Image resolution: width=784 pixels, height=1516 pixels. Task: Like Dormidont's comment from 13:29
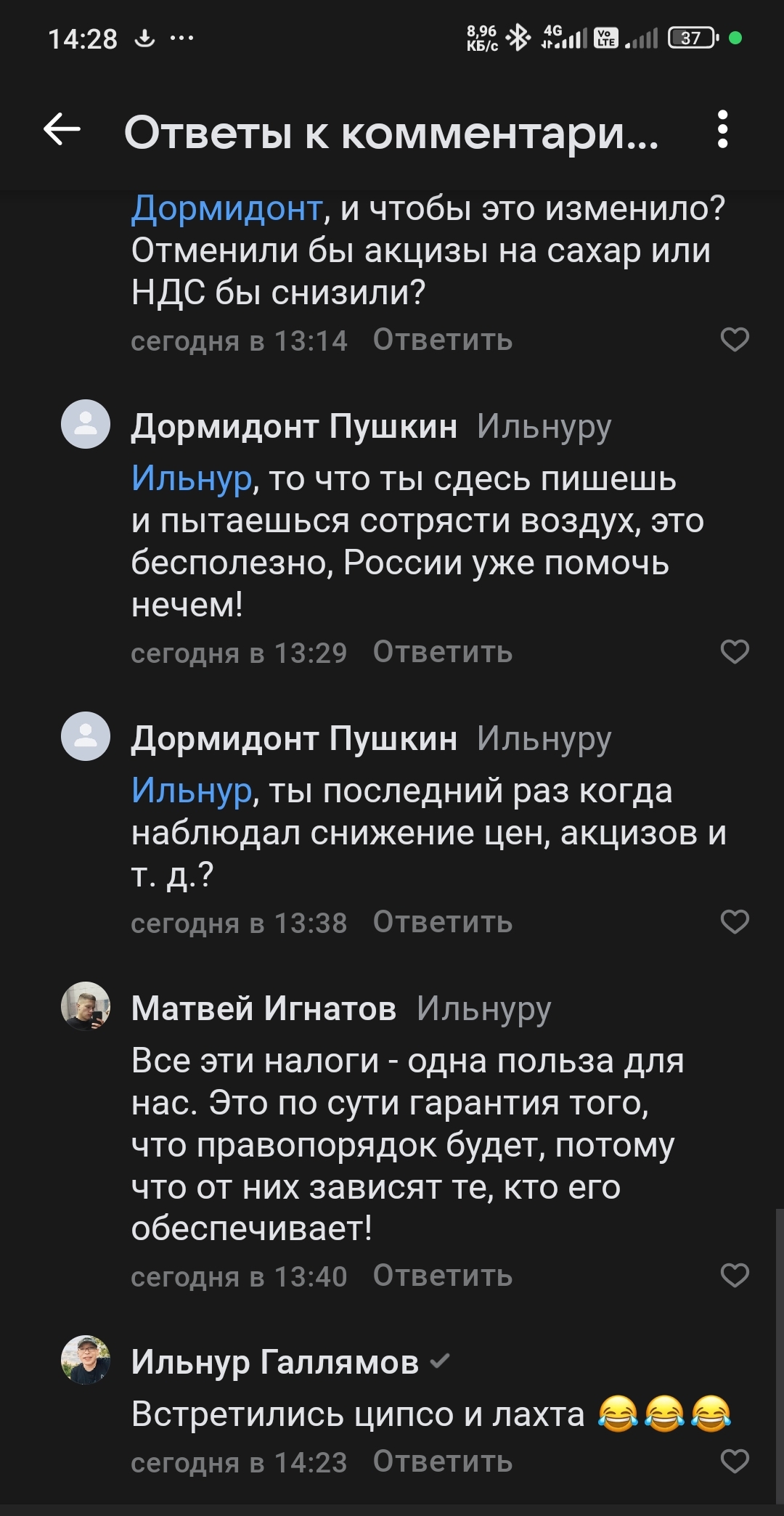point(734,652)
